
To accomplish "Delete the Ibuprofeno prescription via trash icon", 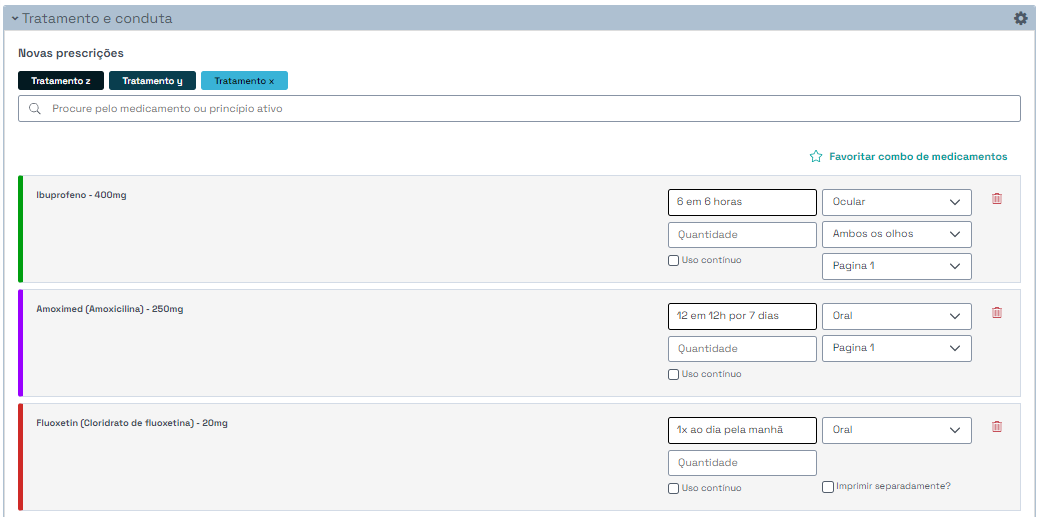I will click(x=996, y=199).
